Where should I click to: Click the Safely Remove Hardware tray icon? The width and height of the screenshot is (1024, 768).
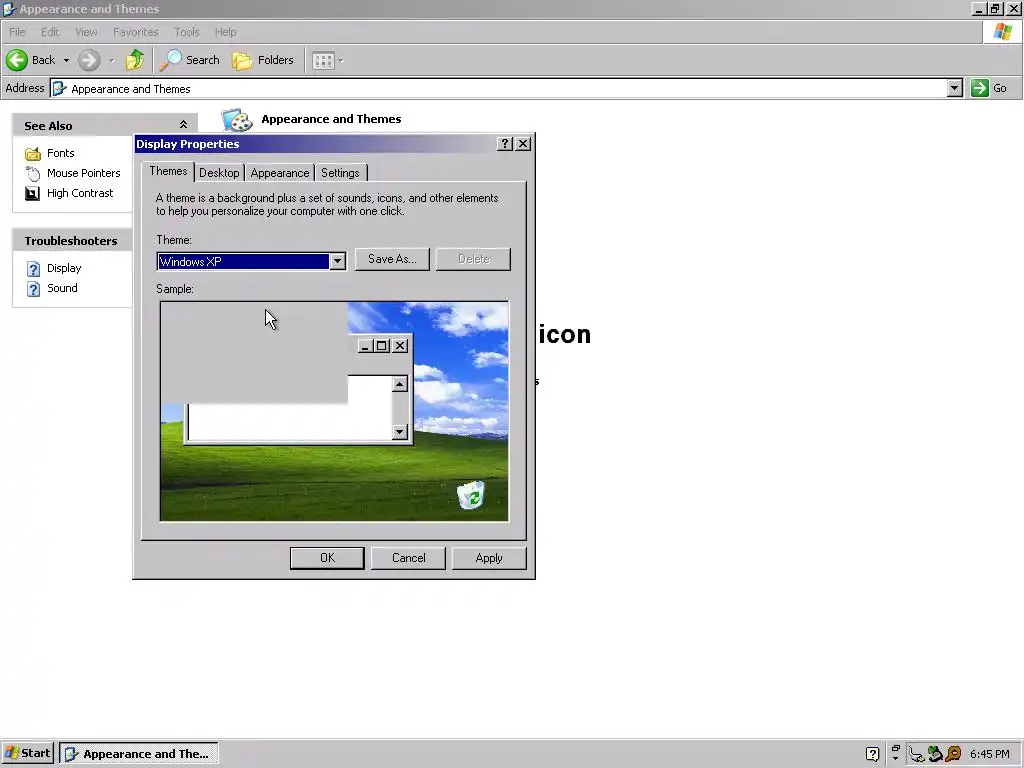(935, 754)
